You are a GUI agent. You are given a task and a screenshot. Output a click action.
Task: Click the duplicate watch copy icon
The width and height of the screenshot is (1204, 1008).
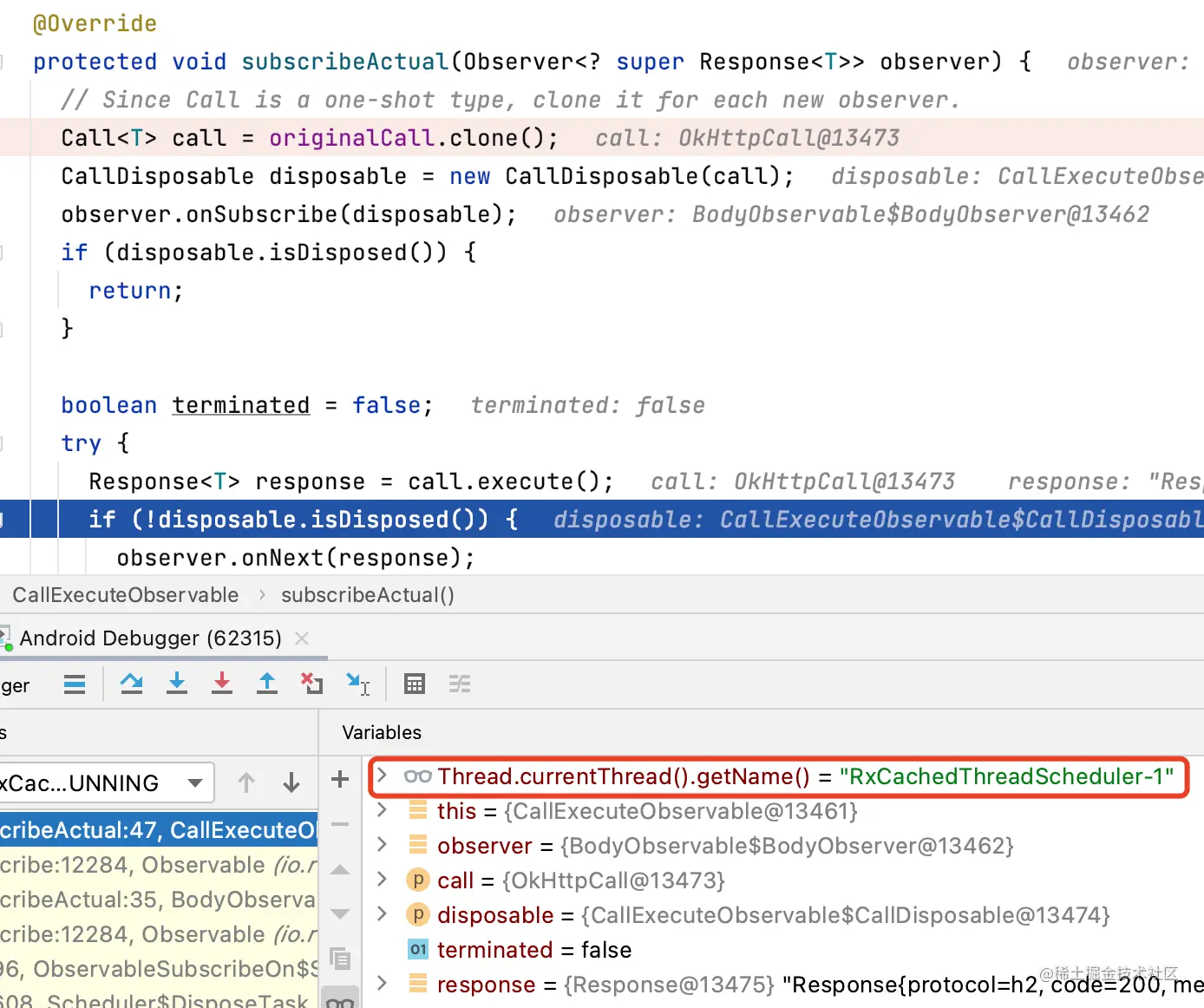(x=340, y=959)
